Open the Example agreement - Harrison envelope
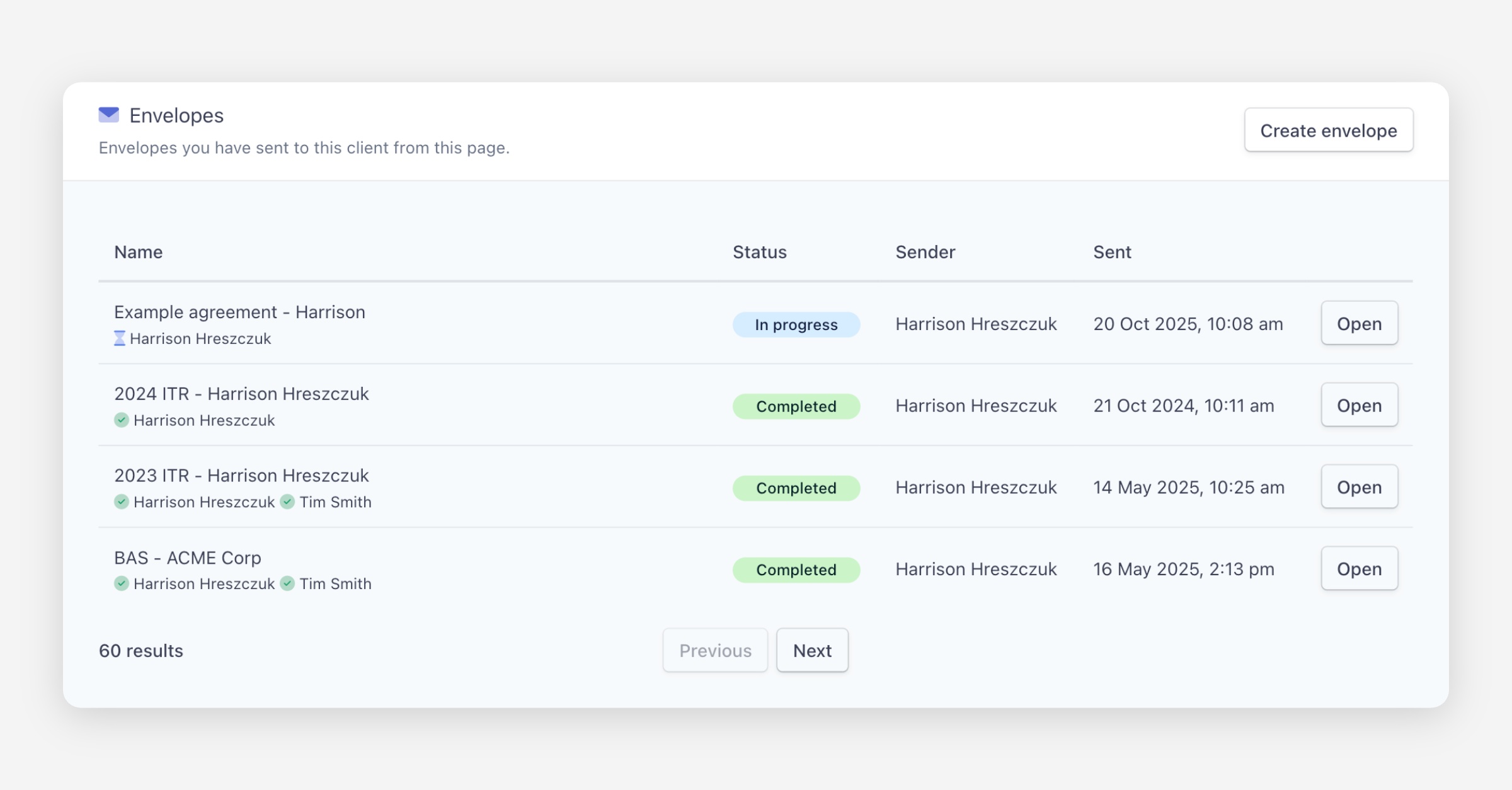1512x790 pixels. point(1359,323)
